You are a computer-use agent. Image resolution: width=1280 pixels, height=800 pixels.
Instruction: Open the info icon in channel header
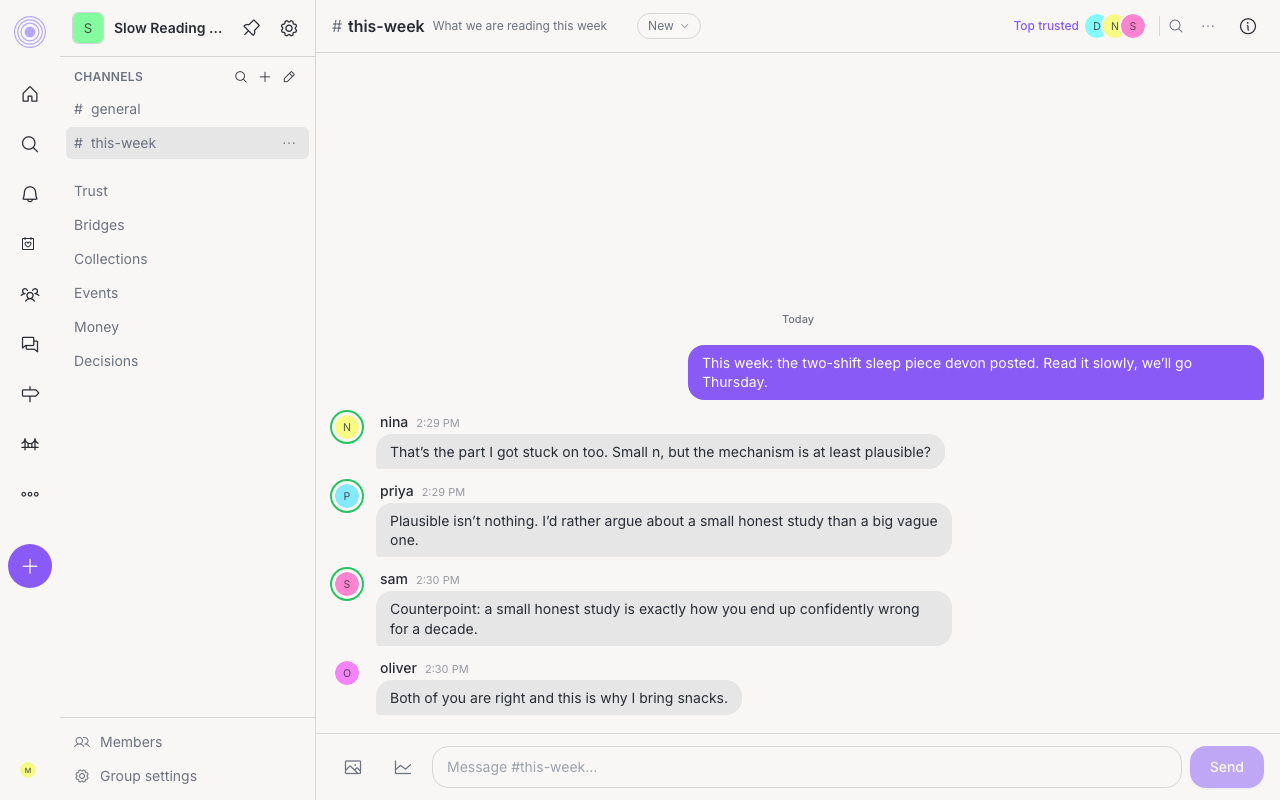coord(1248,26)
